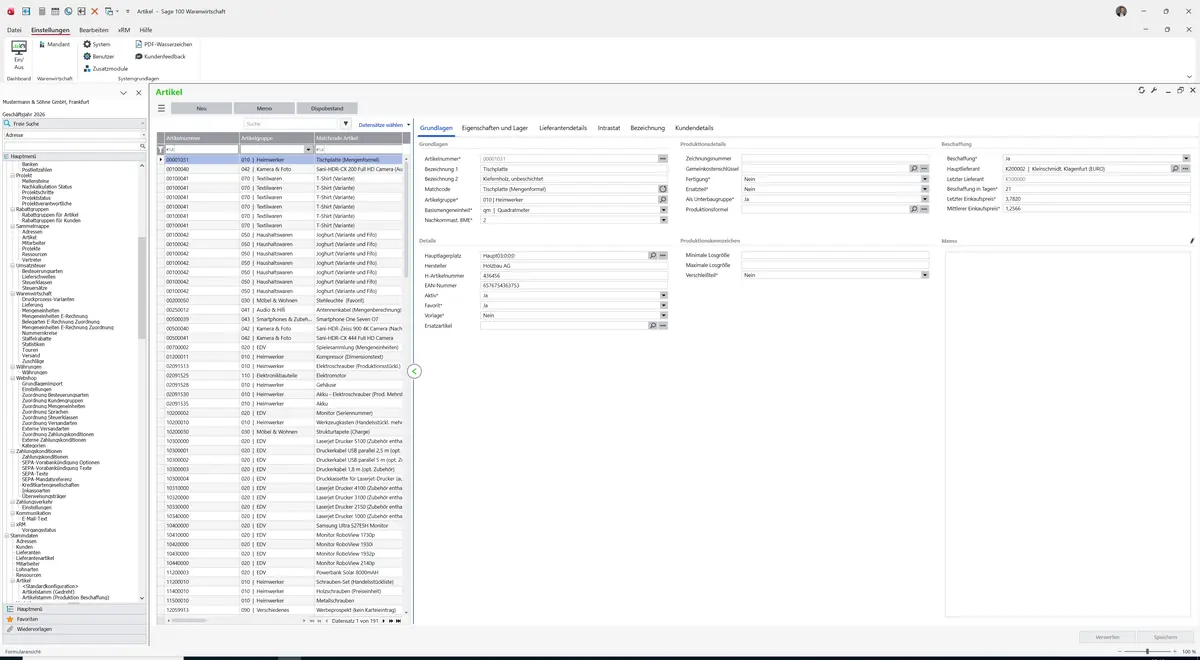Click the Neu button
The image size is (1200, 660).
(x=201, y=108)
